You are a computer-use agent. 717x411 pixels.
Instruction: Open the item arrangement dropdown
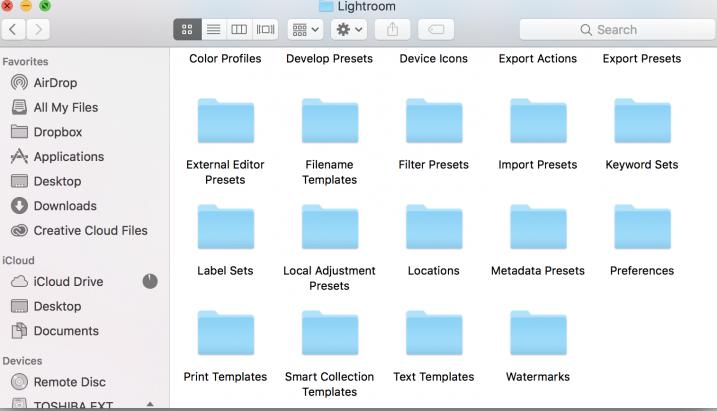coord(305,30)
